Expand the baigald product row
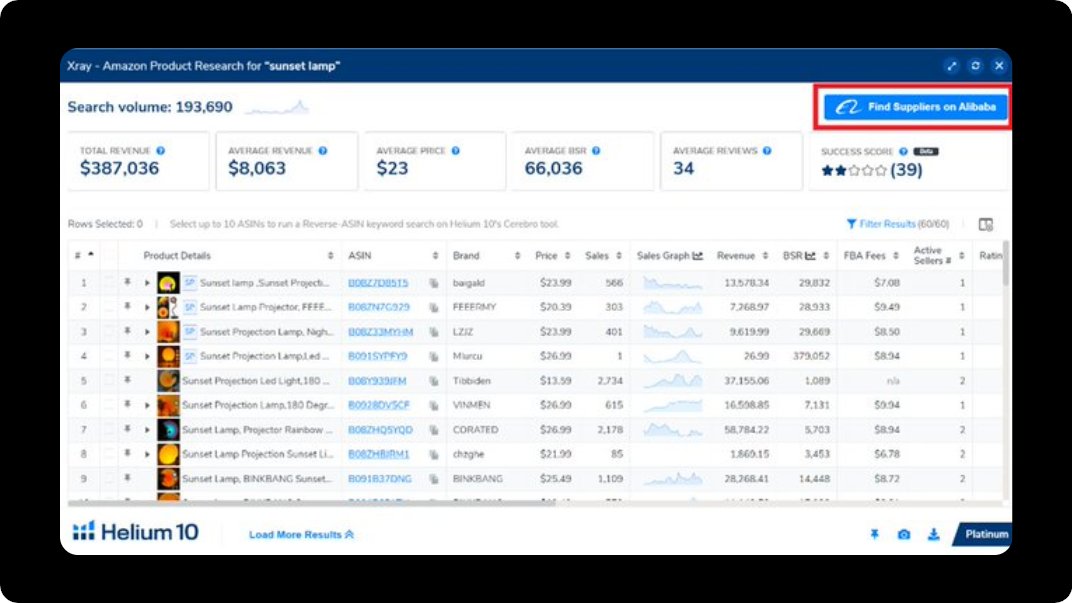 147,283
